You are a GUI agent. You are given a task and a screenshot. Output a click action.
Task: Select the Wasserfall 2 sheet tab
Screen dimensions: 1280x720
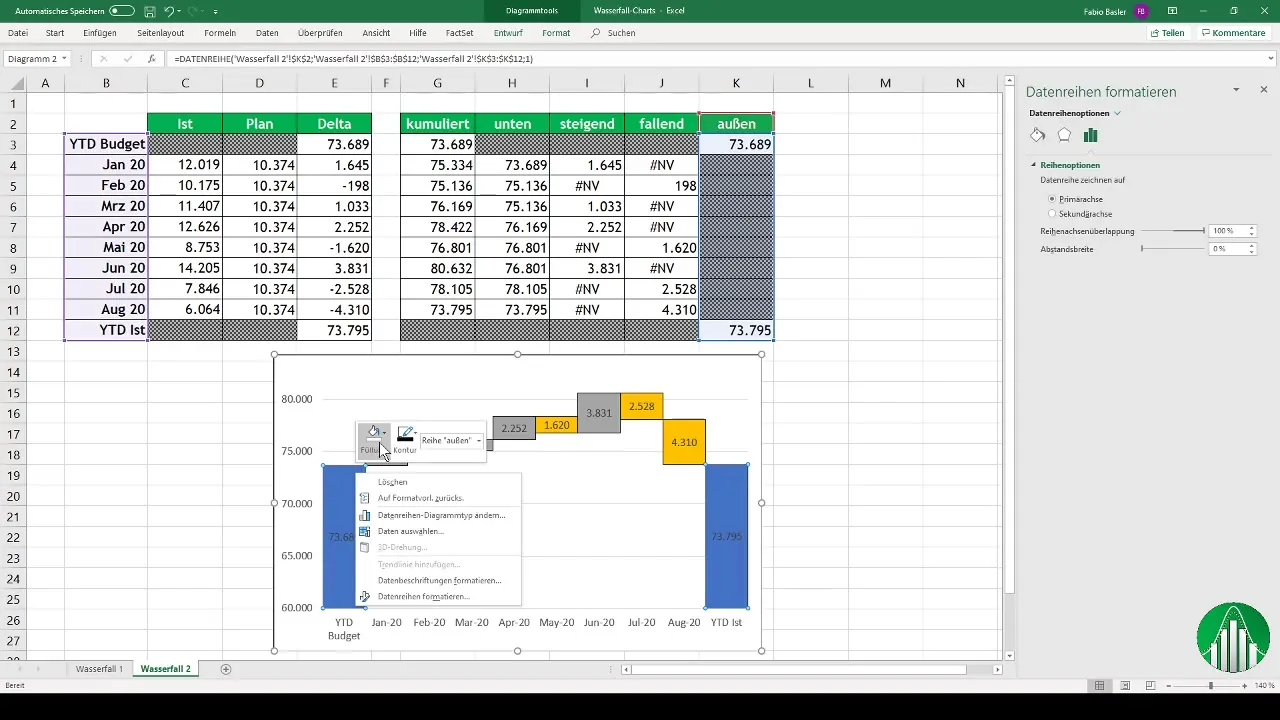coord(166,668)
